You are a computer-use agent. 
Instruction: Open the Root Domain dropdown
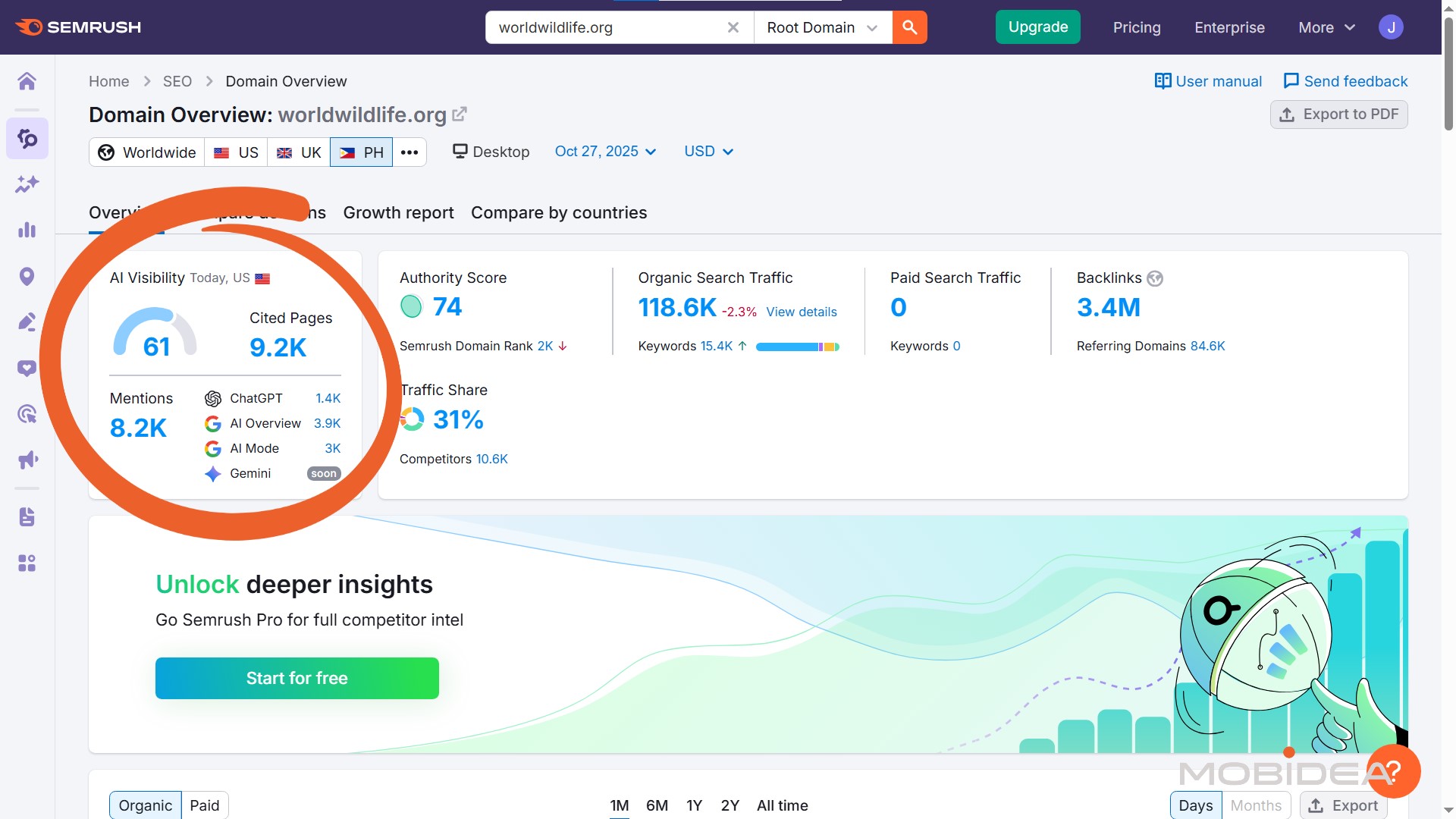coord(822,27)
